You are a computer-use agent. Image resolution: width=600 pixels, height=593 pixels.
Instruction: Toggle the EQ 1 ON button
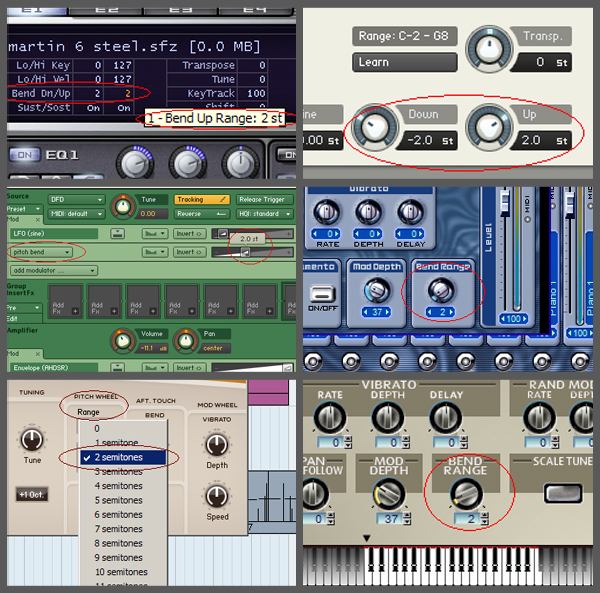24,155
